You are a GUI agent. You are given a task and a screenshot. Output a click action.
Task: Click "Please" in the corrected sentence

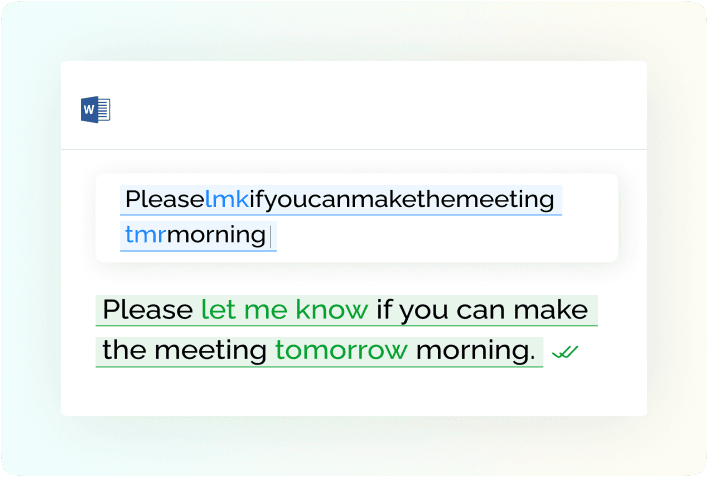tap(148, 310)
